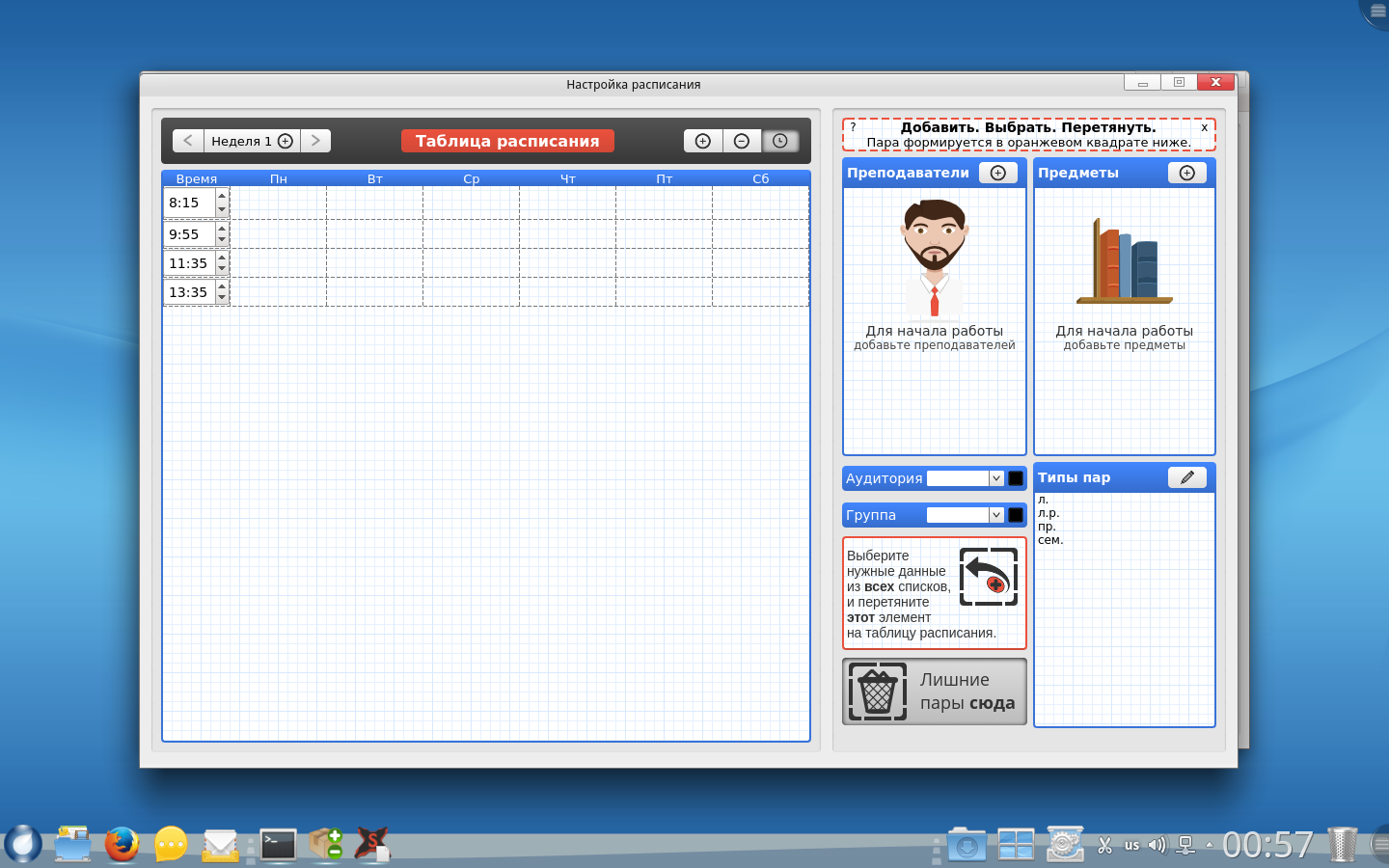This screenshot has width=1389, height=868.
Task: Click the Вт column header
Action: click(x=375, y=178)
